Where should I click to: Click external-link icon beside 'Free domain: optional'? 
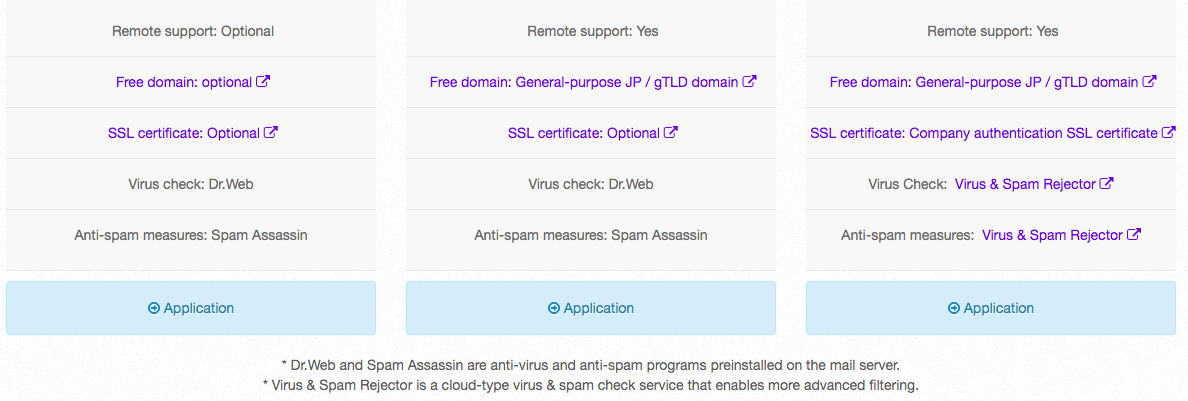click(x=264, y=82)
